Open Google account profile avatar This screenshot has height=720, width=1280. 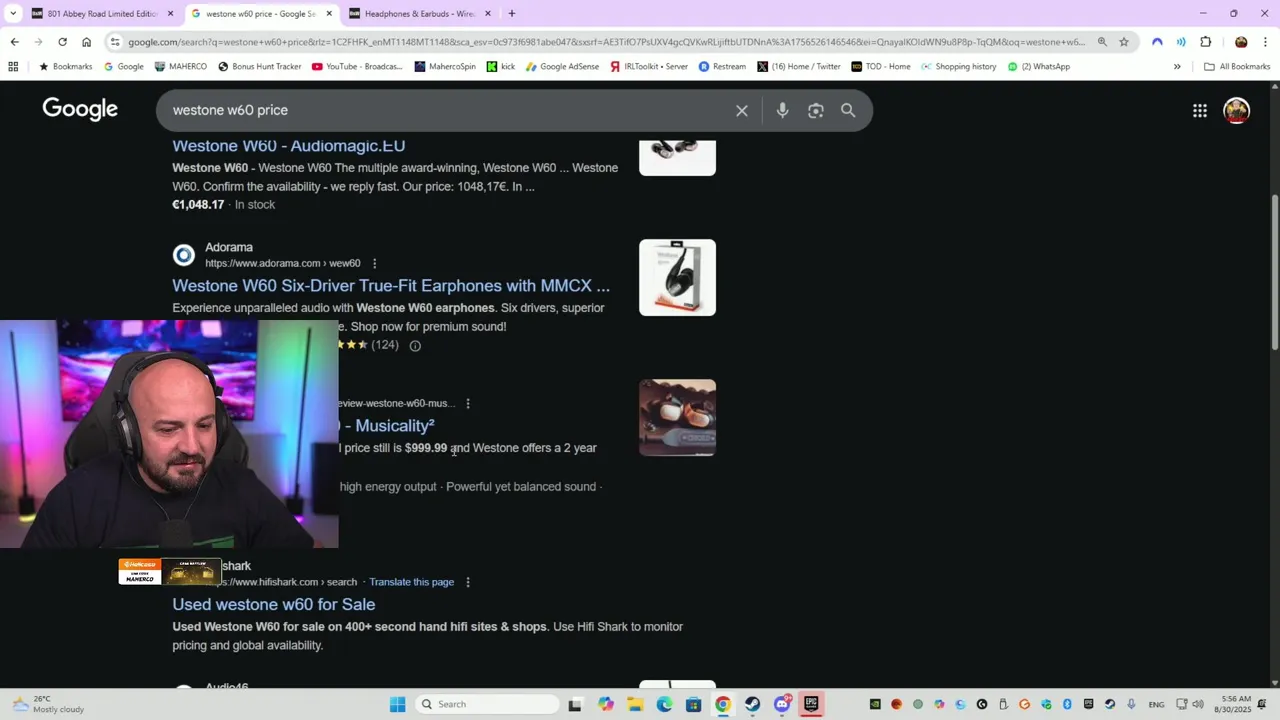click(1237, 110)
